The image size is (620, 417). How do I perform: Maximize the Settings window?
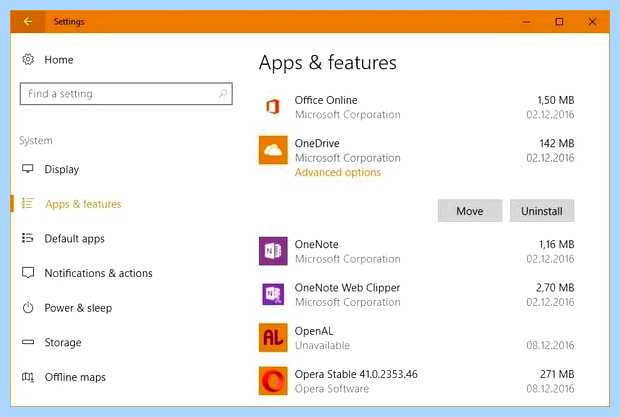(x=559, y=22)
